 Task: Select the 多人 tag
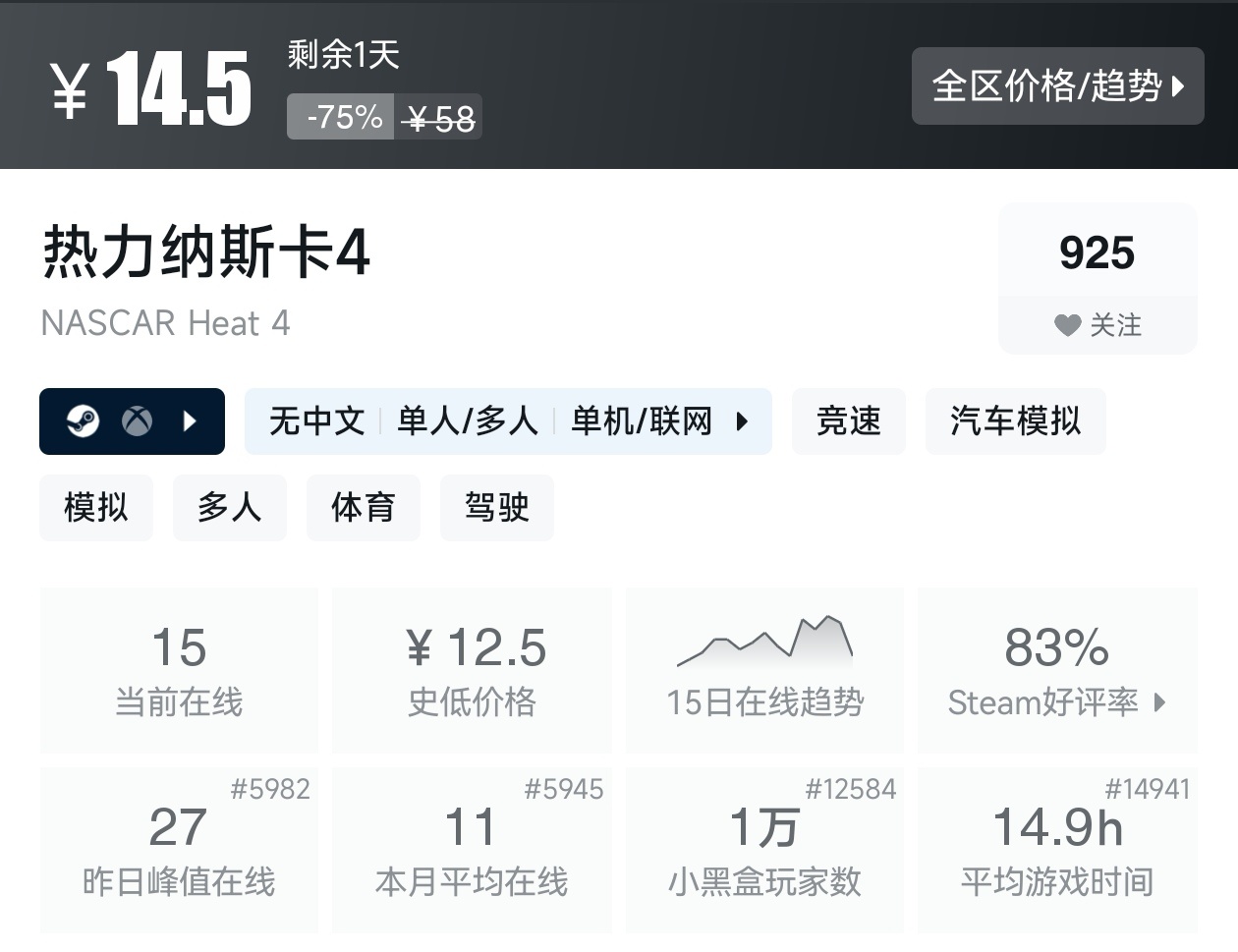(x=229, y=508)
